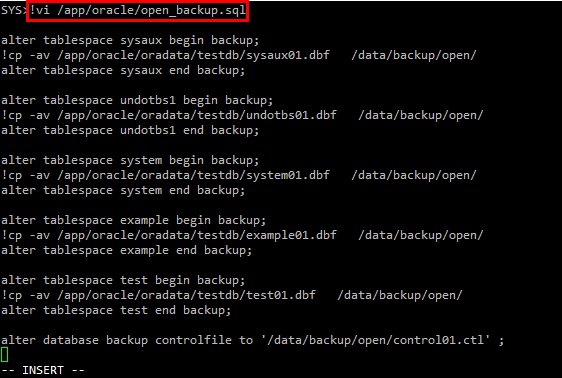Click the green cursor block

(x=5, y=355)
